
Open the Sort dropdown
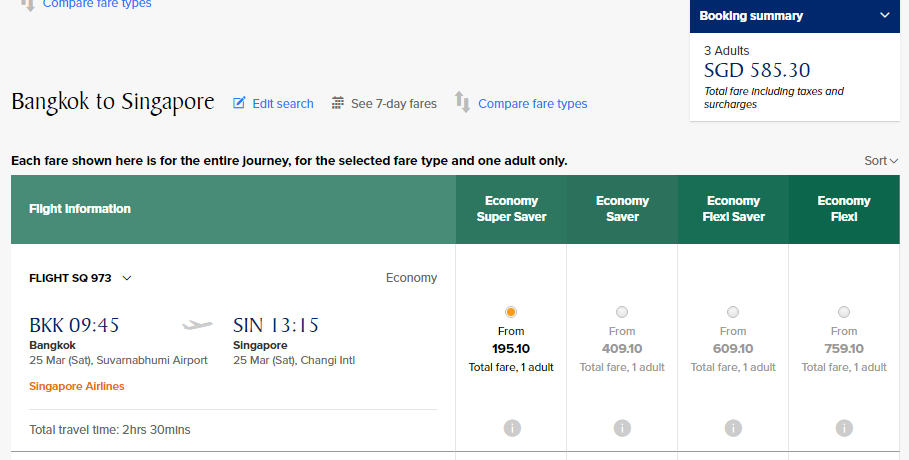(881, 161)
